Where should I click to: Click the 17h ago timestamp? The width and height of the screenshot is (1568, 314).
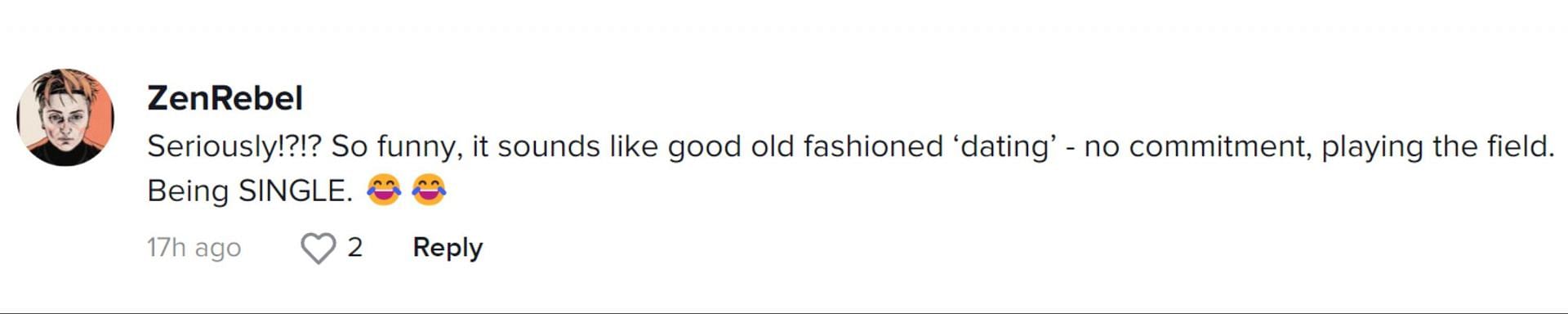(x=194, y=247)
